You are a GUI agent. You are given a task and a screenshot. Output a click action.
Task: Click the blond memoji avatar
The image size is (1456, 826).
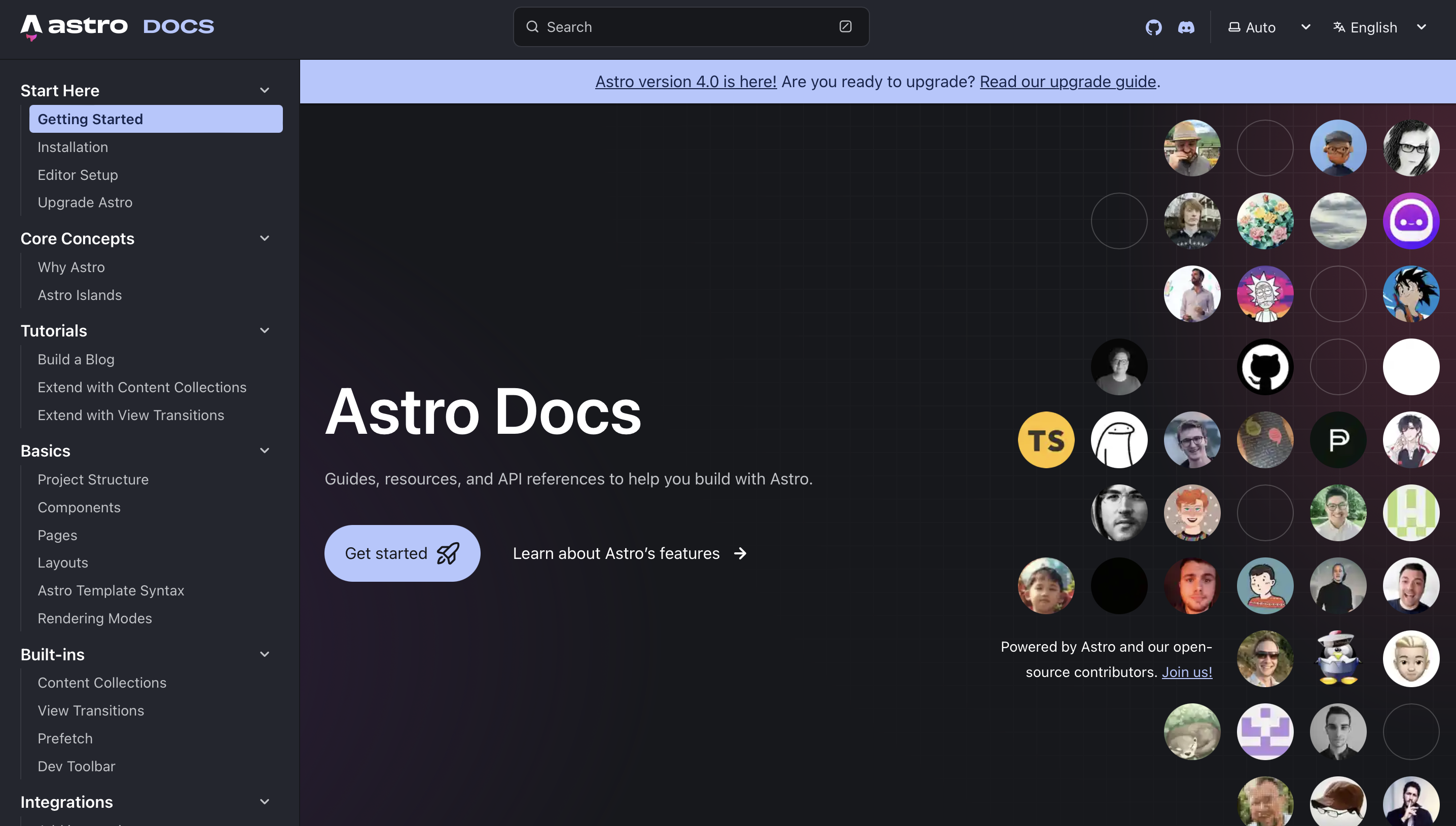pyautogui.click(x=1410, y=659)
